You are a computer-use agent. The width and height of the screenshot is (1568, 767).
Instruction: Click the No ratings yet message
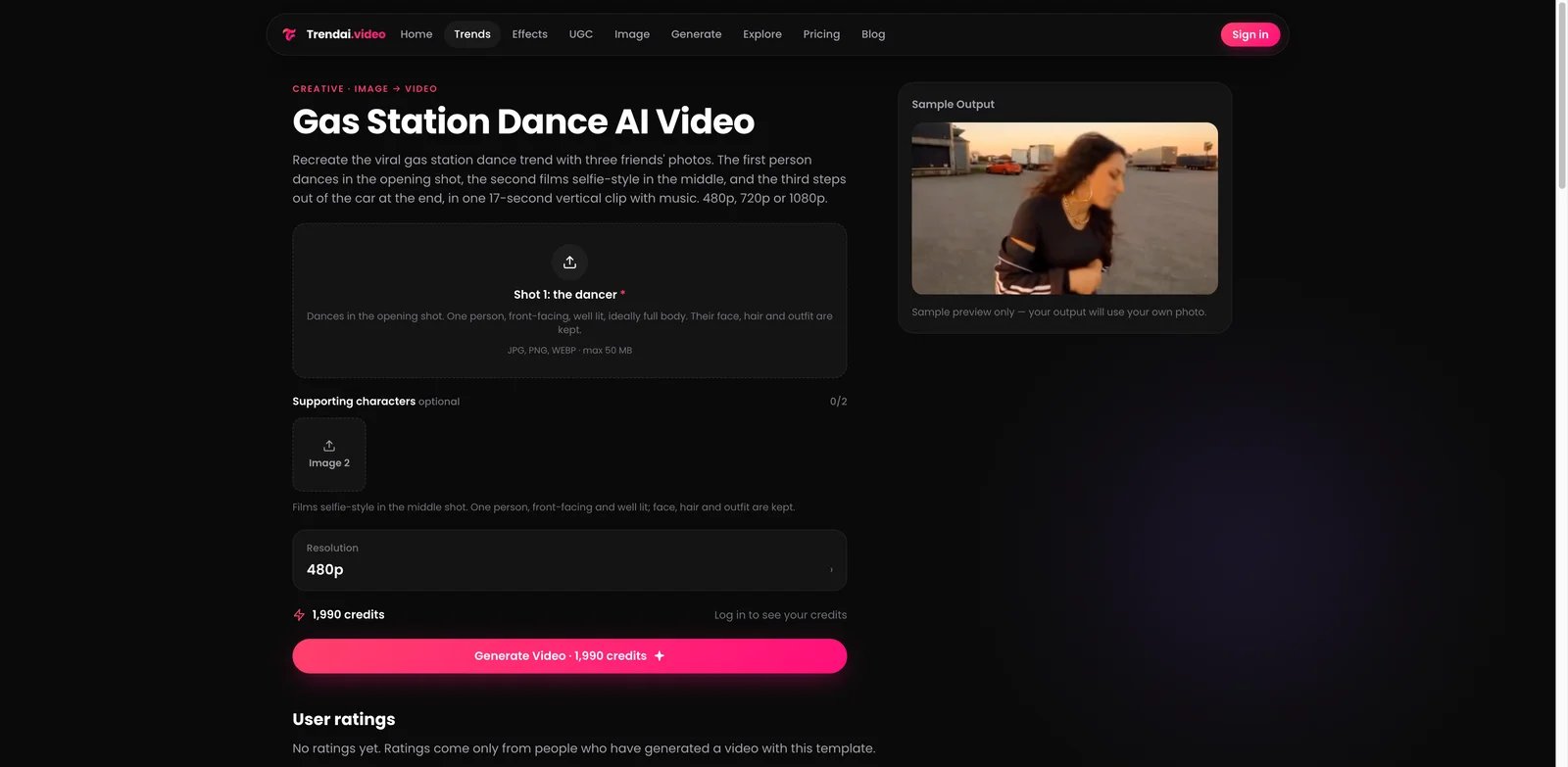click(x=584, y=748)
